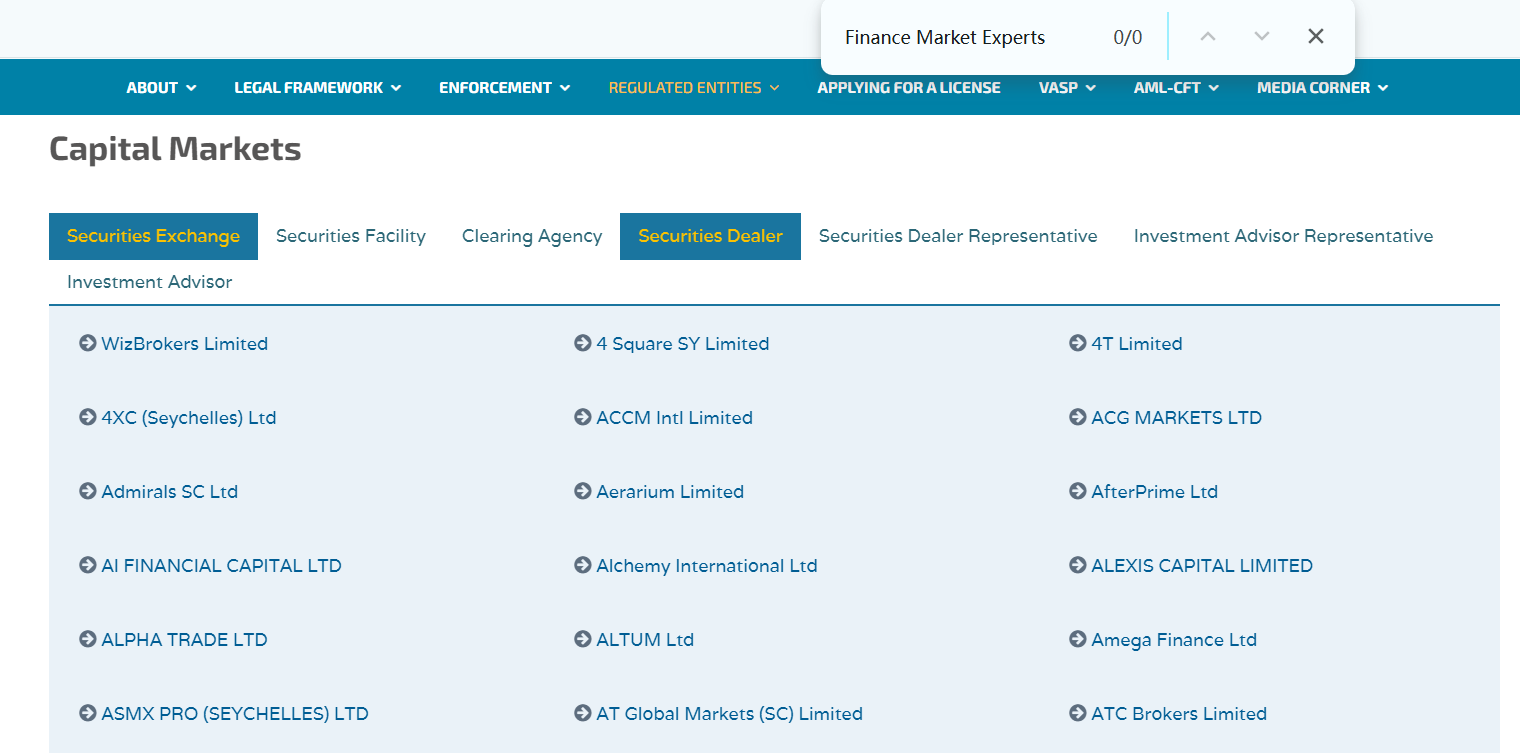This screenshot has width=1520, height=753.
Task: Open APPLYING FOR A LICENSE page
Action: [909, 88]
